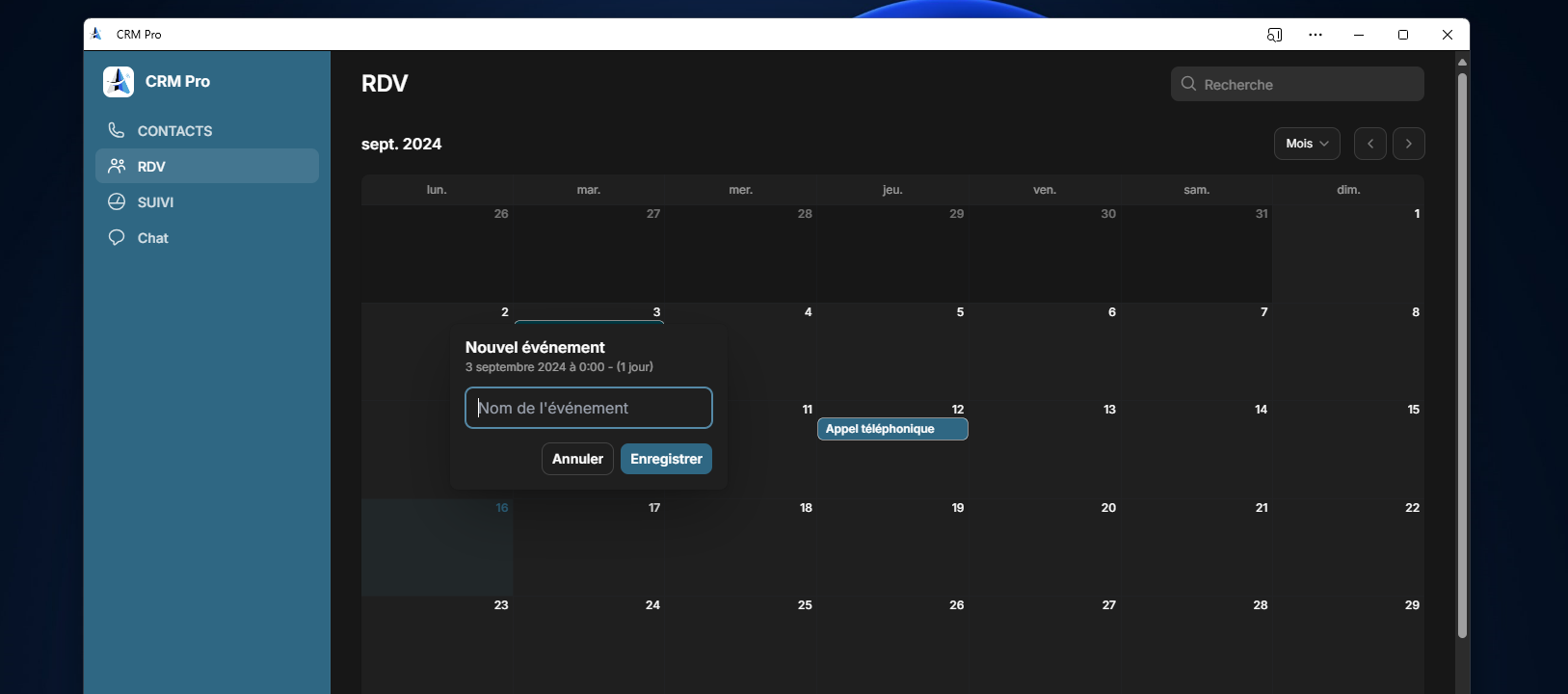Go to previous month with left chevron
Screen dimensions: 1568x694
coord(1369,144)
